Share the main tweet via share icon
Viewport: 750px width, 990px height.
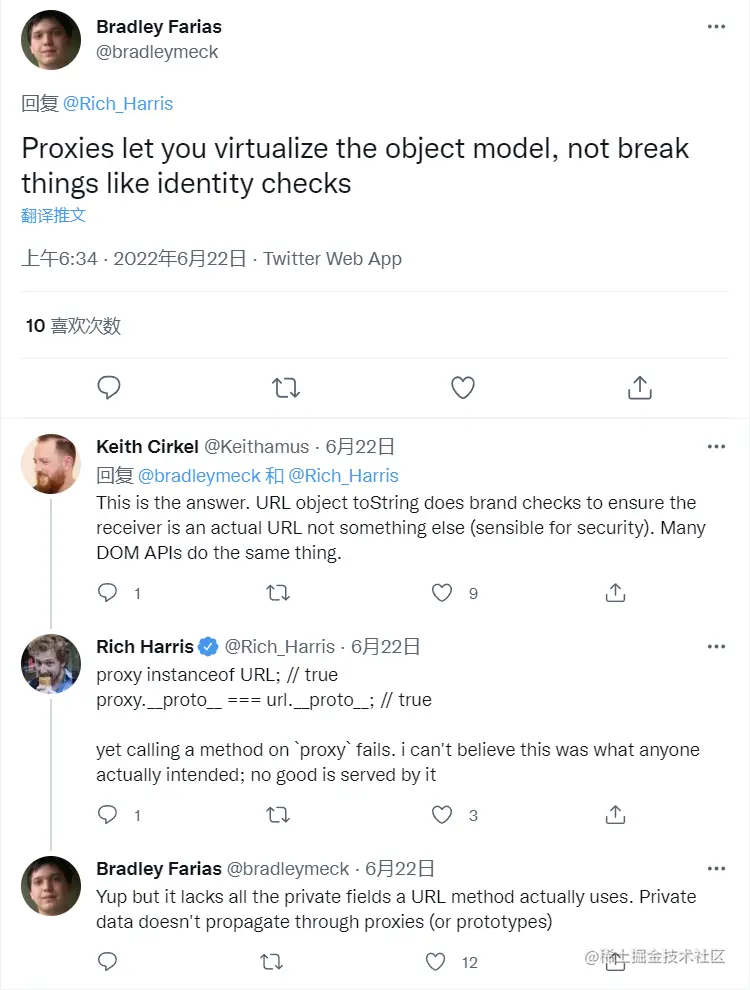point(640,387)
